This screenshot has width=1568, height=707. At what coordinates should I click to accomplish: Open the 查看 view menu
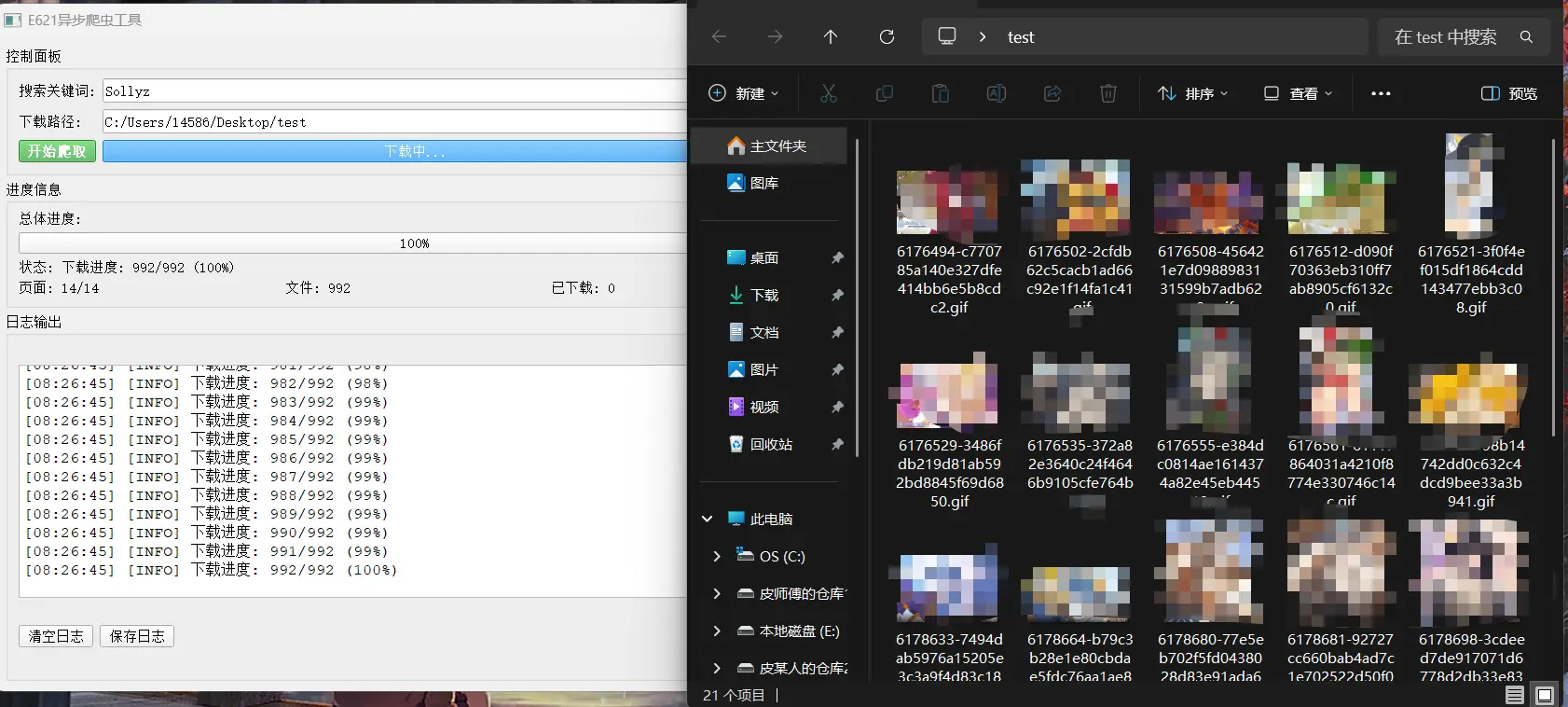[x=1298, y=93]
